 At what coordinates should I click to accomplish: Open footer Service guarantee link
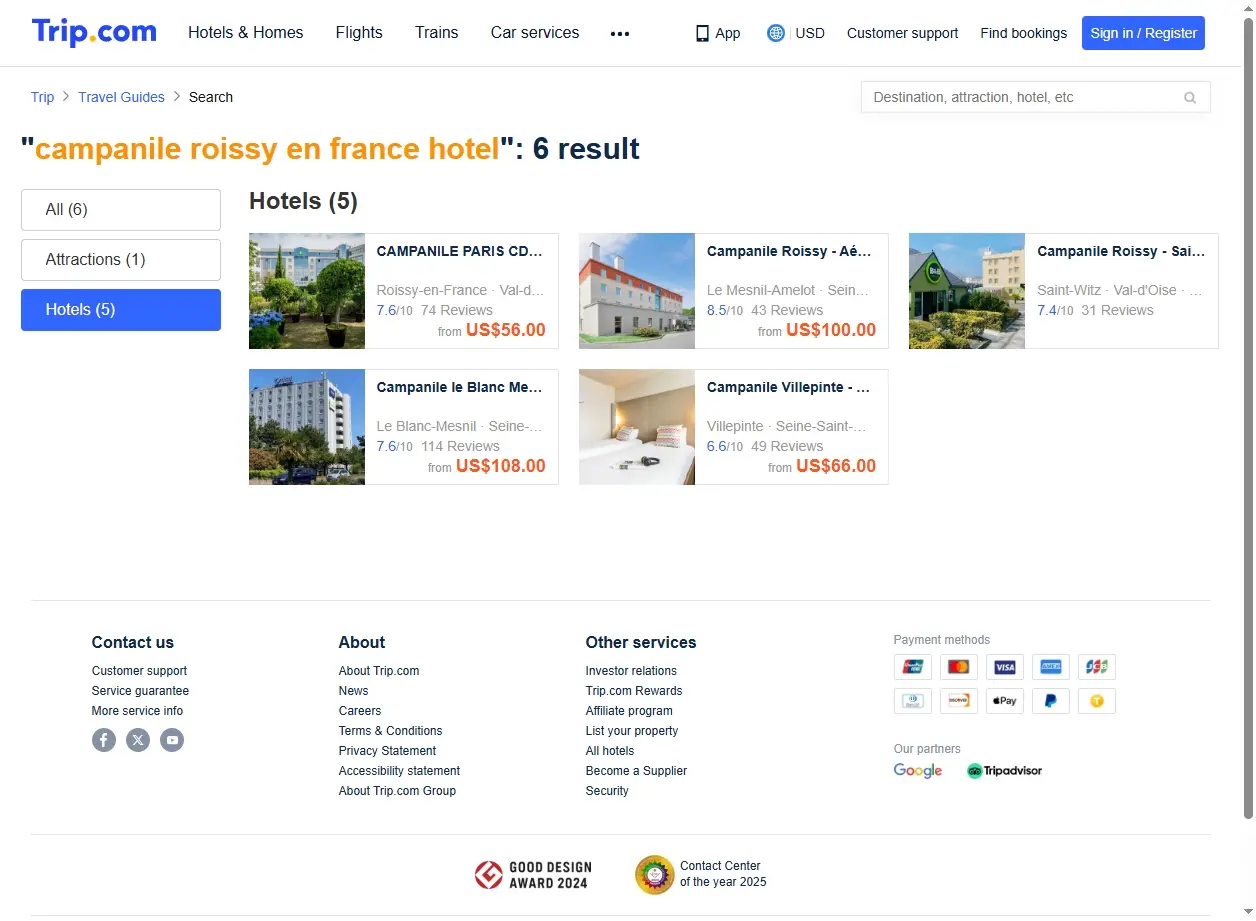tap(140, 691)
